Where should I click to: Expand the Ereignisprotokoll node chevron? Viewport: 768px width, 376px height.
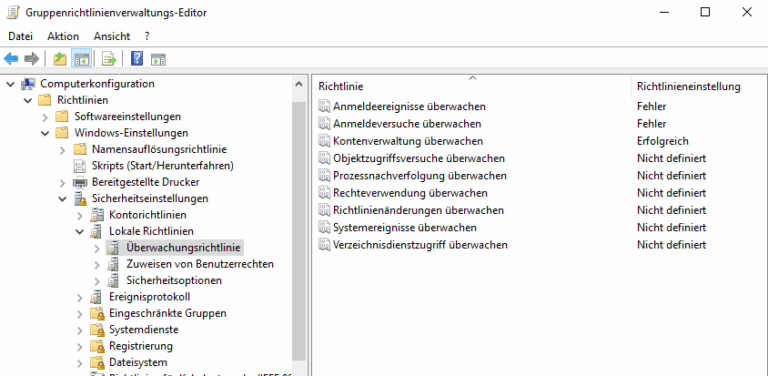click(x=80, y=297)
